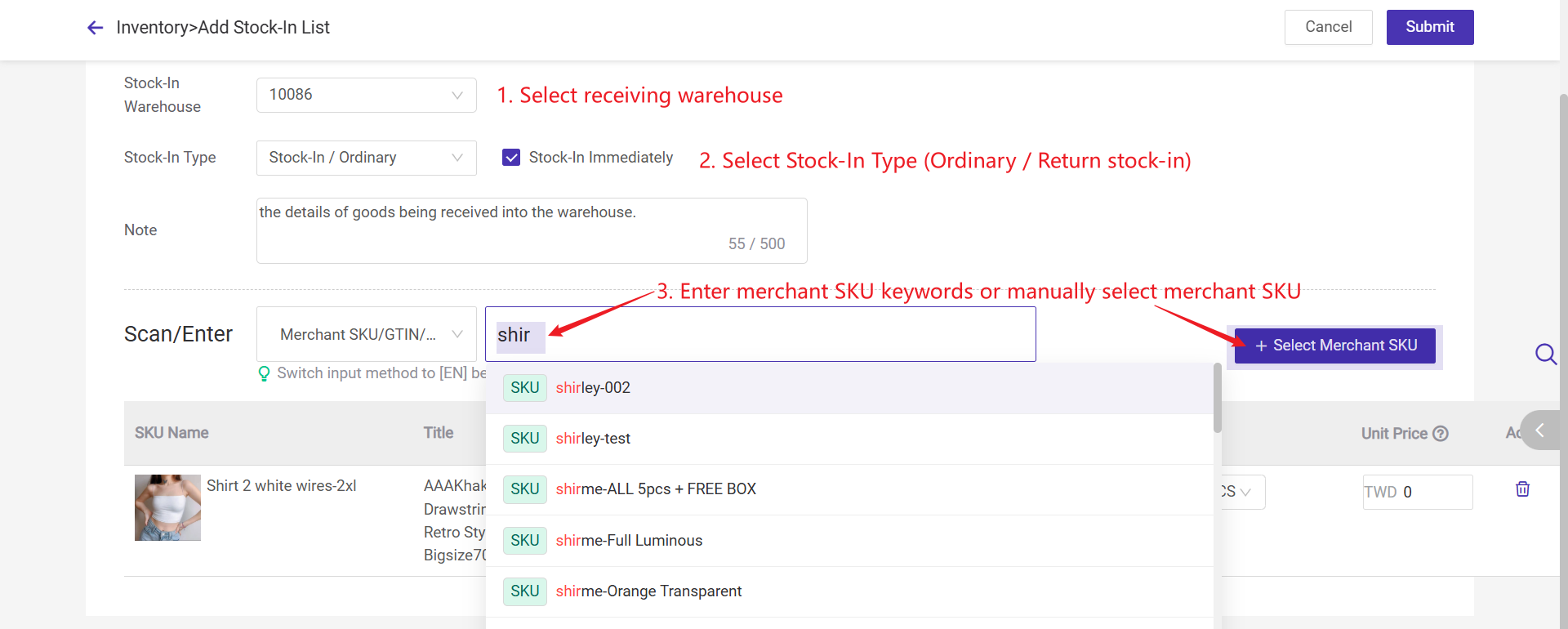
Task: Select the shirme-Full Luminous suggestion
Action: [629, 541]
